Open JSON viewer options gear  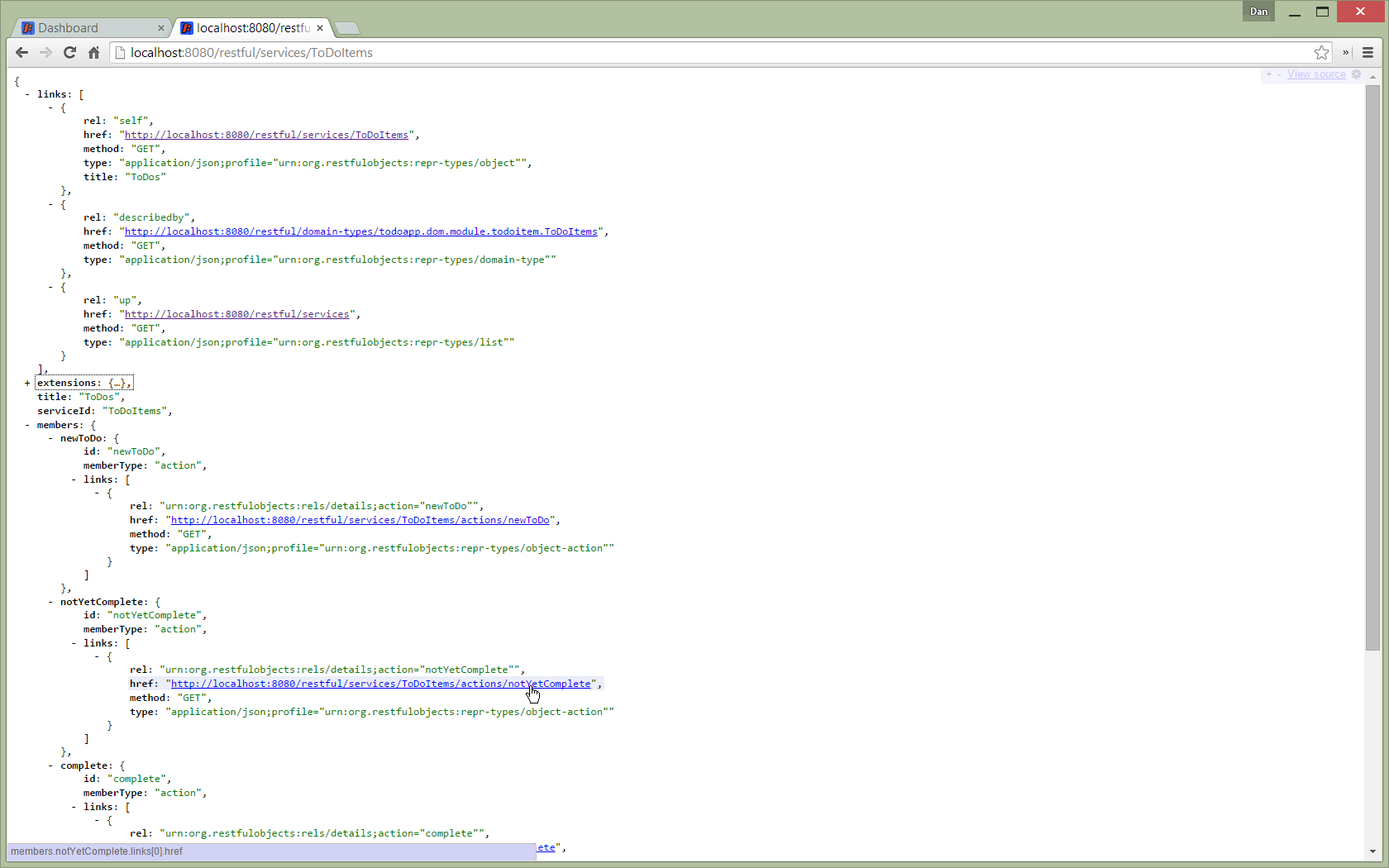click(x=1356, y=74)
